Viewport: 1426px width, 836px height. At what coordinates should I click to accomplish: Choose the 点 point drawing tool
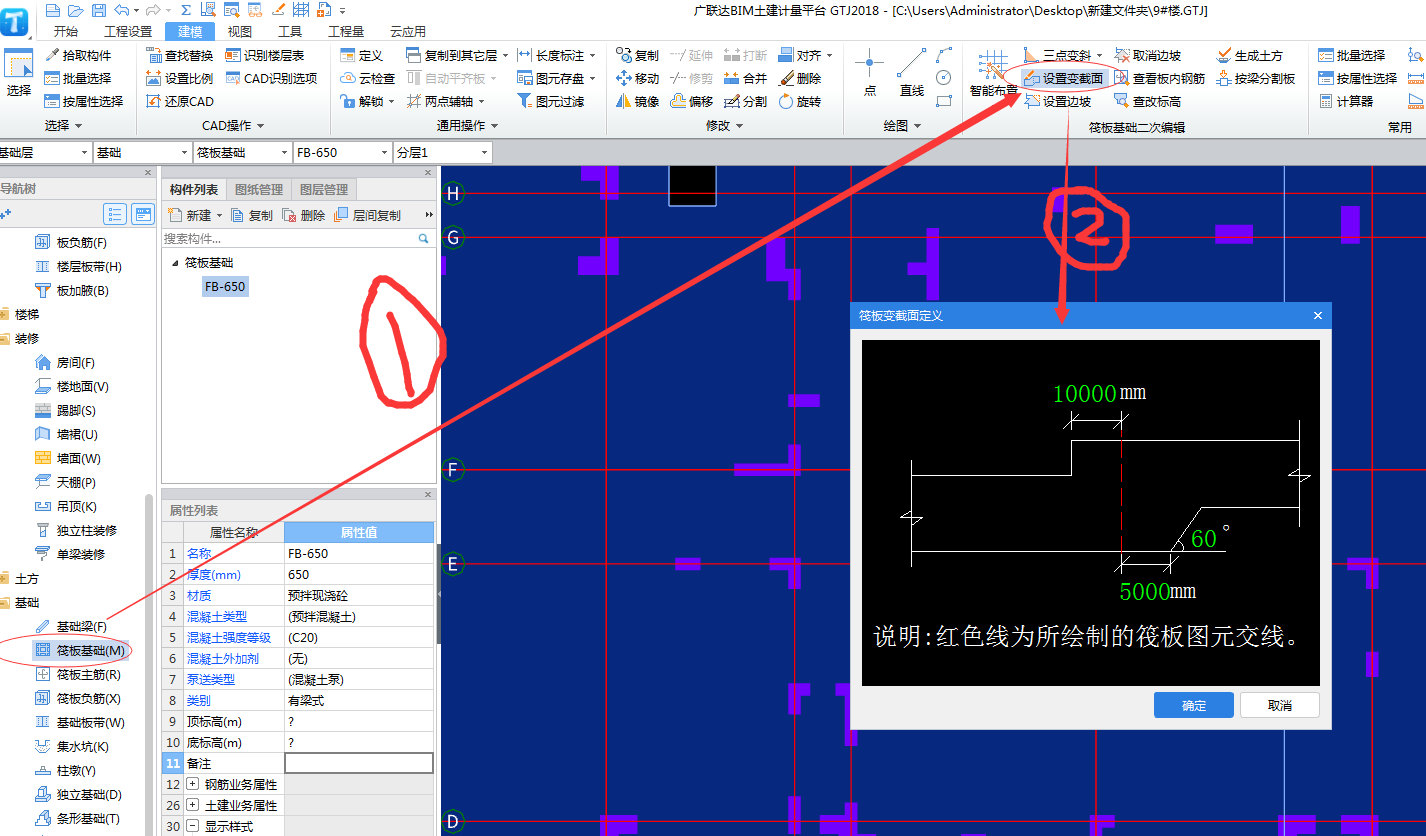pos(869,73)
